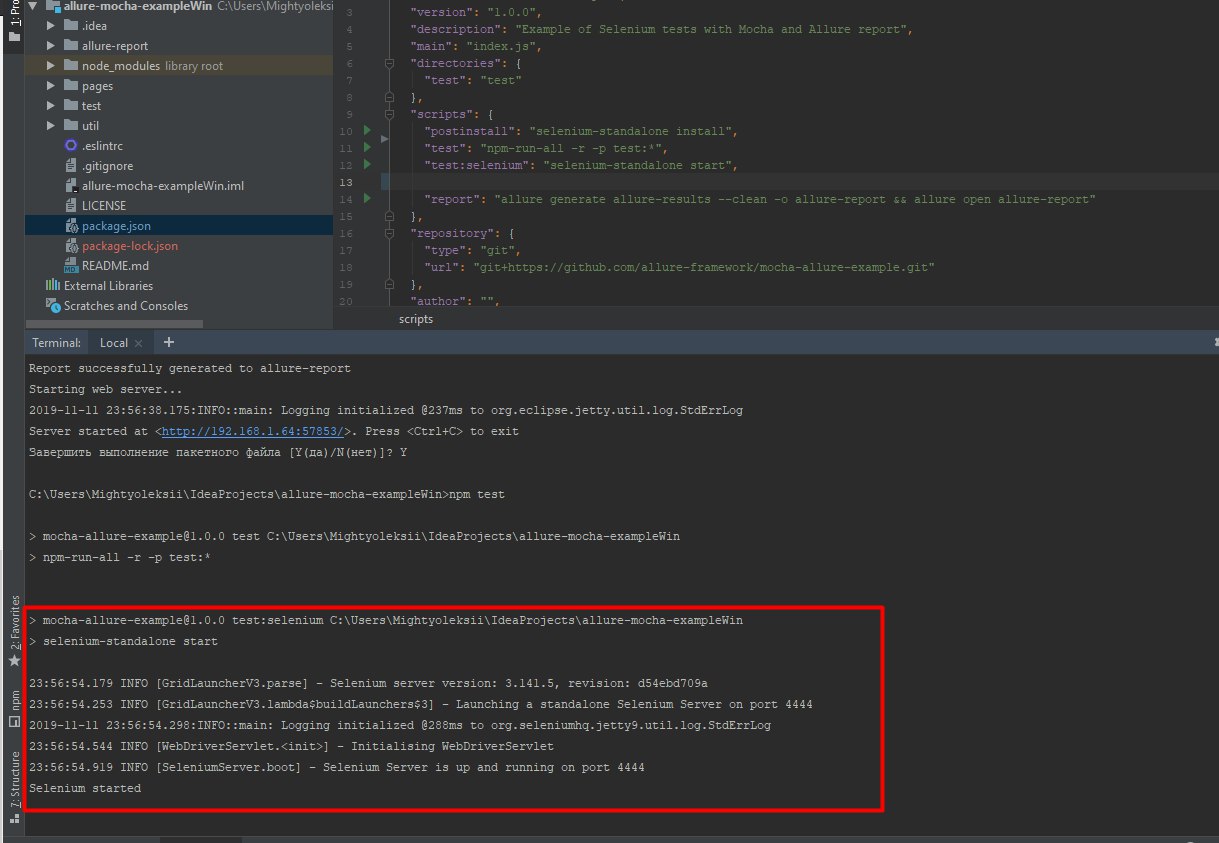The image size is (1219, 843).
Task: Fold the "scripts" block in editor
Action: pyautogui.click(x=389, y=114)
